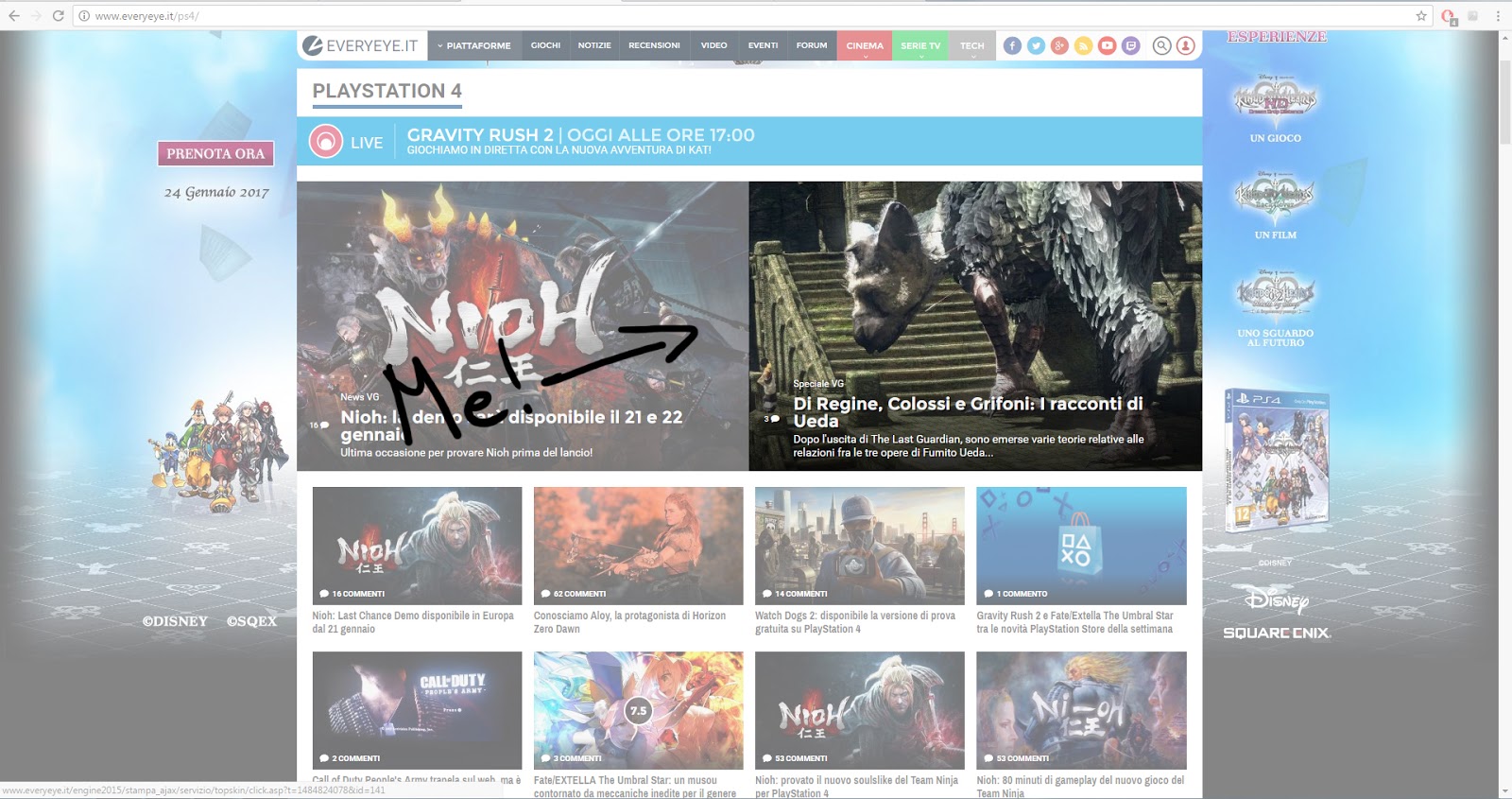Expand the Serie TV section chevron
The width and height of the screenshot is (1512, 799).
[x=920, y=57]
